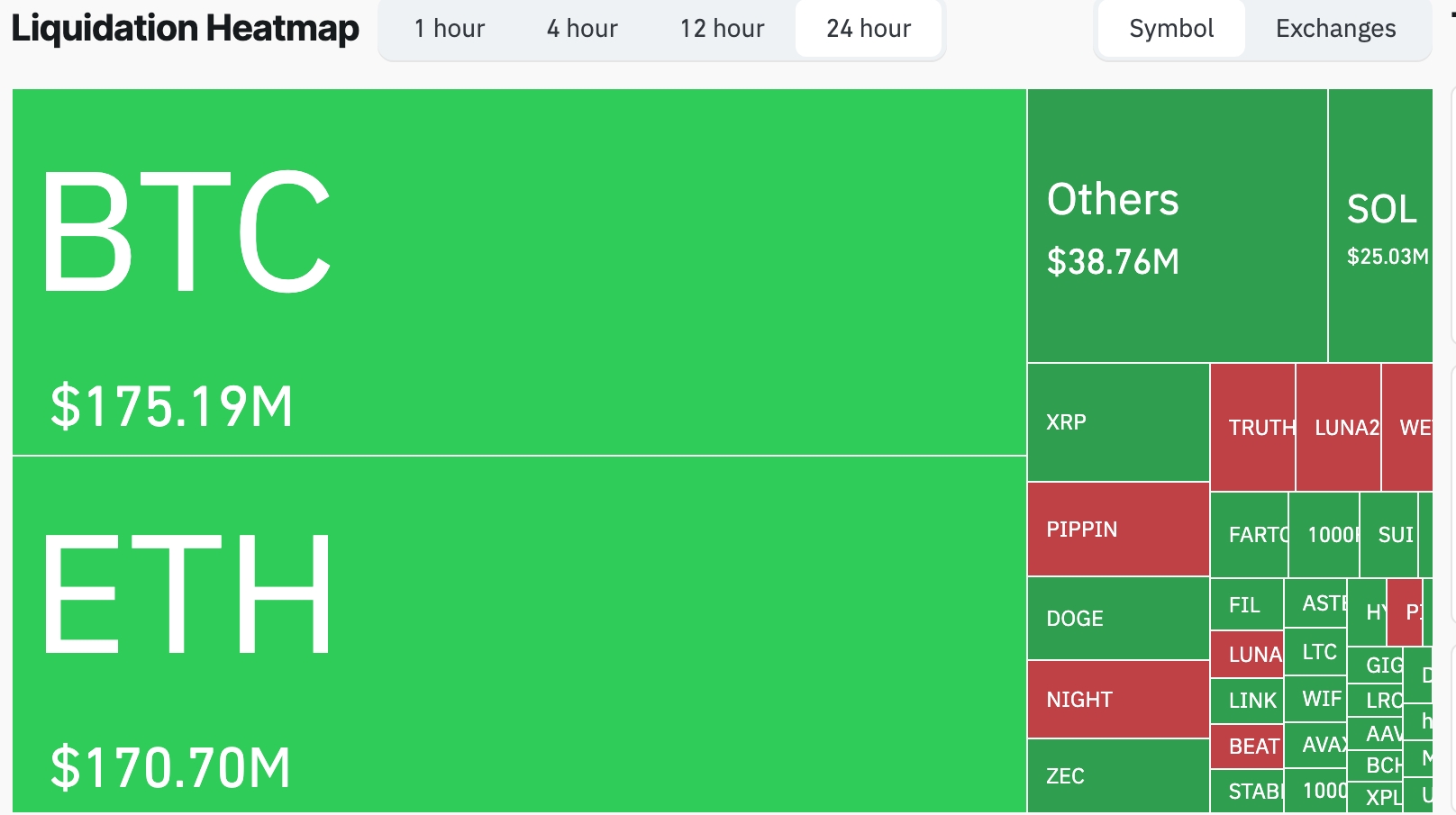This screenshot has width=1456, height=815.
Task: Click the LTC tile
Action: click(x=1315, y=652)
